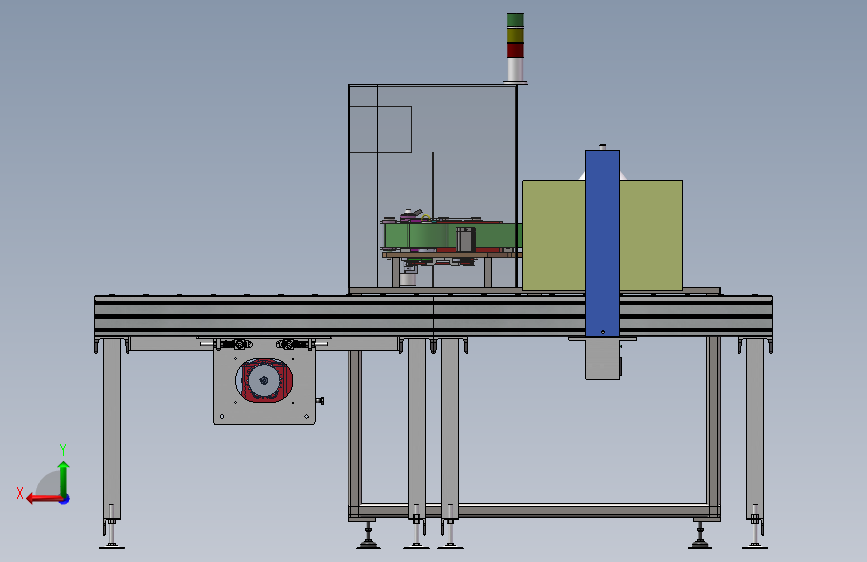Select the green lamp on the signal tower

click(x=515, y=20)
